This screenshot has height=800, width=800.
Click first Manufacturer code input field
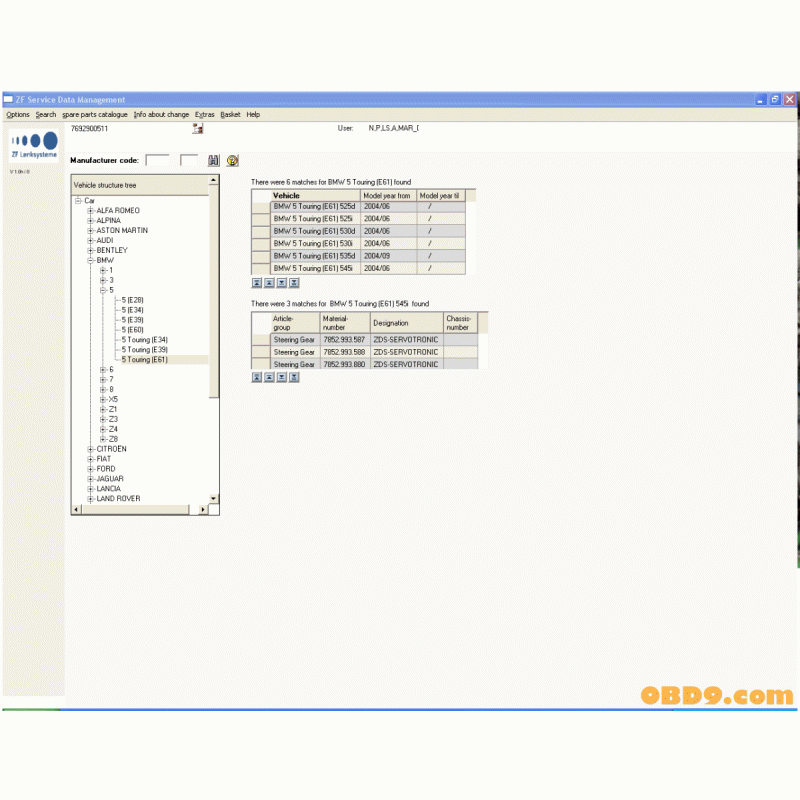pyautogui.click(x=158, y=161)
